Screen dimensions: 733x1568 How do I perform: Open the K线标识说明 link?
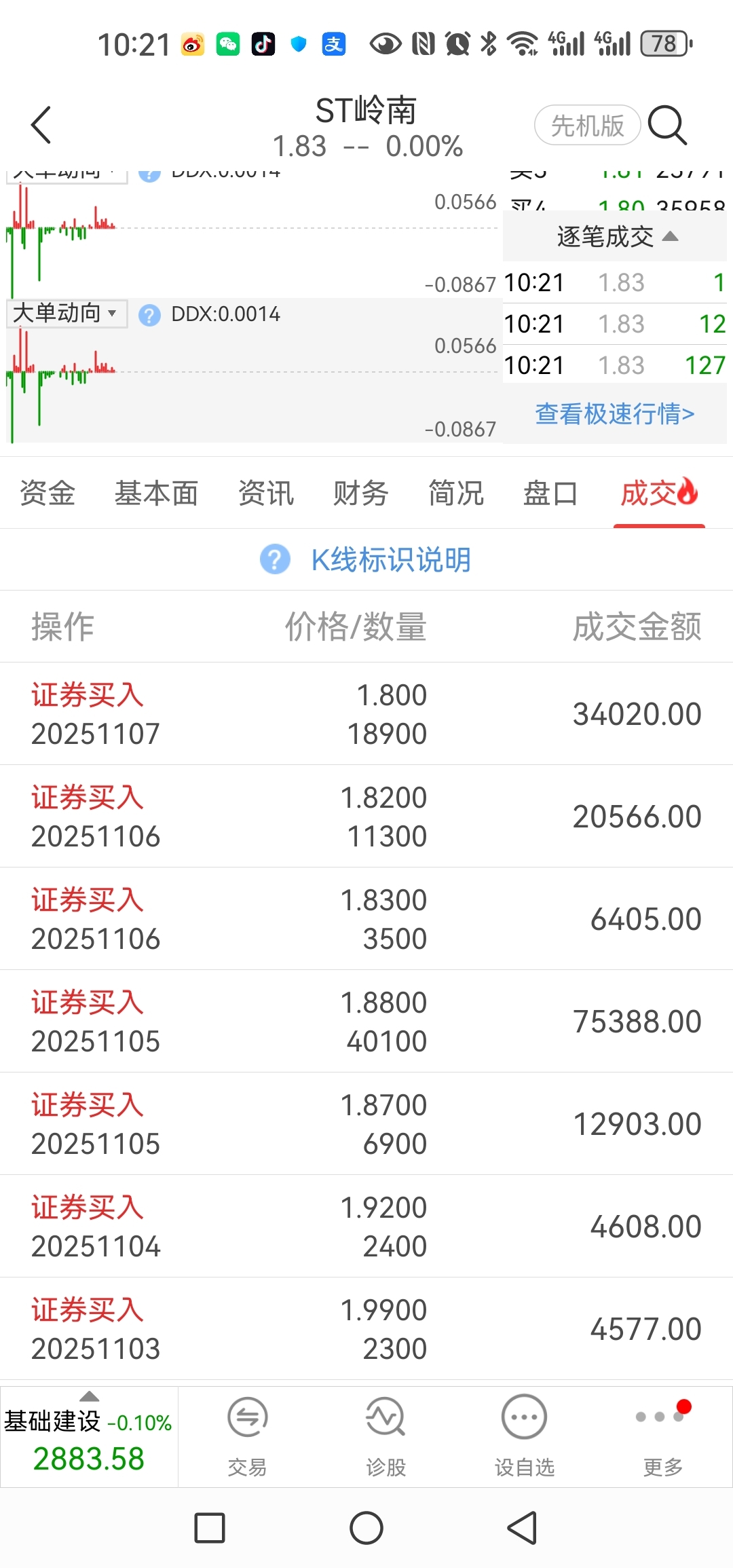click(391, 560)
